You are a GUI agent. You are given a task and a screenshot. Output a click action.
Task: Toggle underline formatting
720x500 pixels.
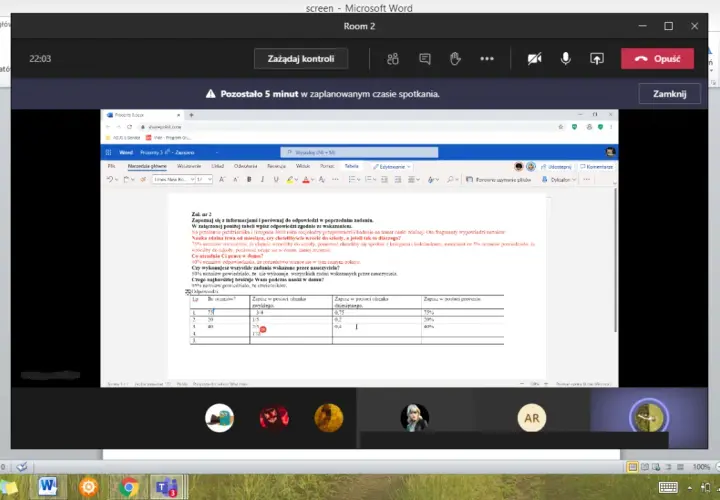pos(276,180)
